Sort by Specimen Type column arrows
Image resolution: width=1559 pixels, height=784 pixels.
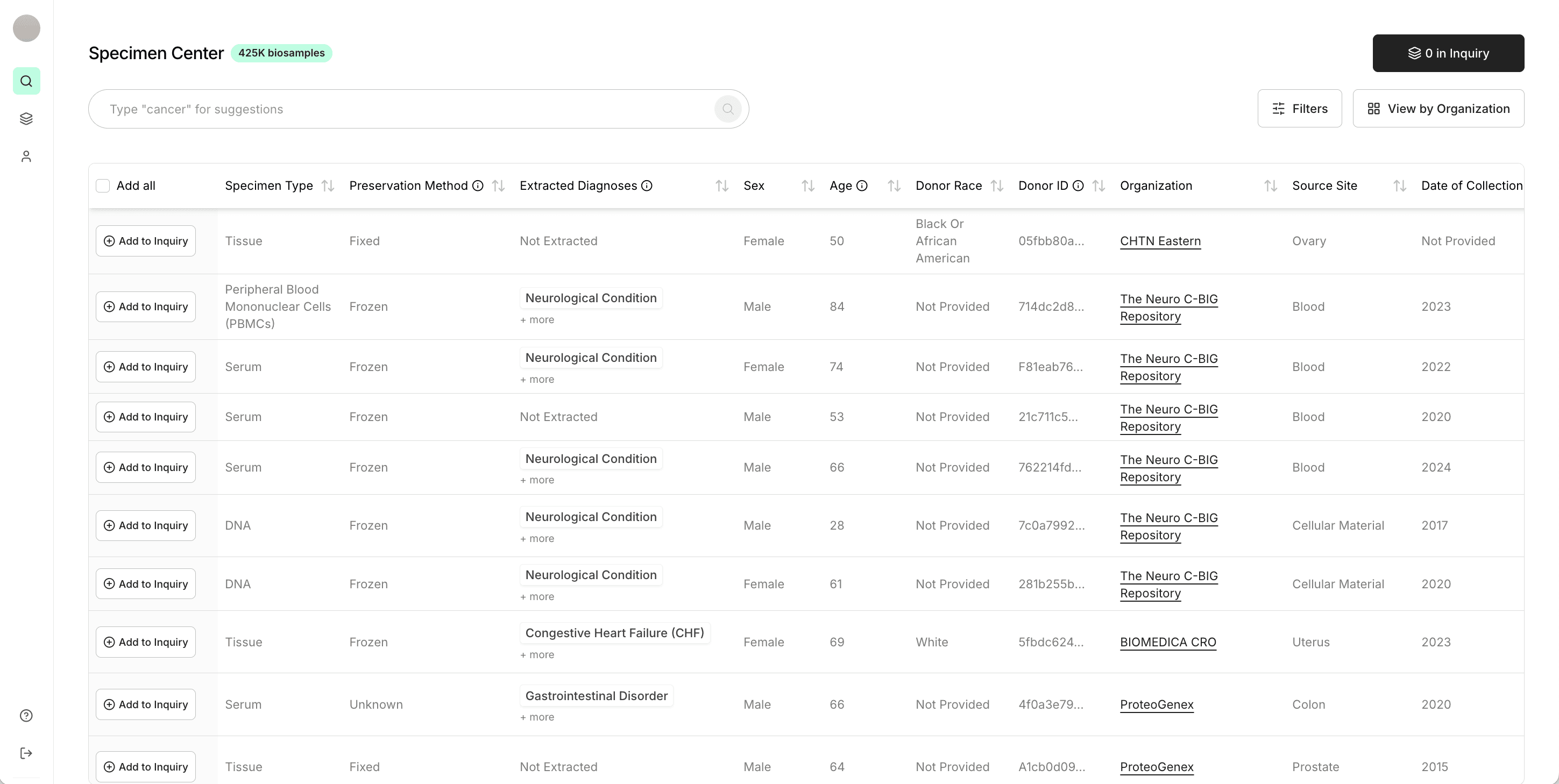pos(328,186)
